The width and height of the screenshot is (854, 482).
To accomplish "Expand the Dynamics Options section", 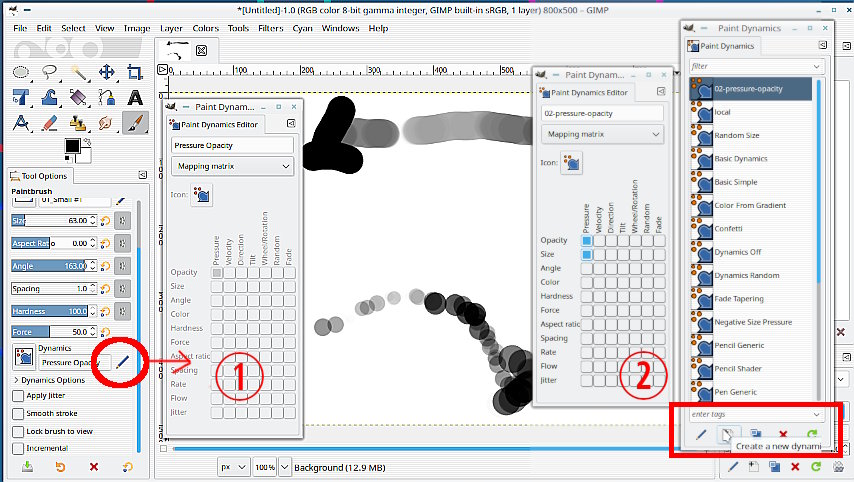I will pyautogui.click(x=16, y=380).
